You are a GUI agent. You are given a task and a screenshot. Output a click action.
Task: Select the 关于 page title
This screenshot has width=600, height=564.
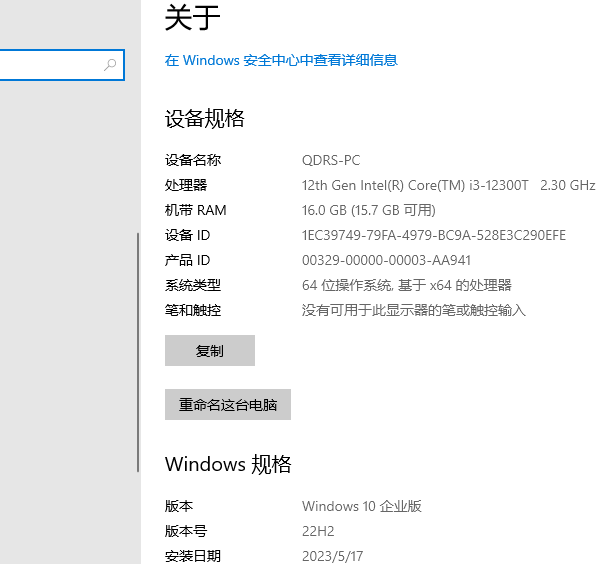(192, 18)
